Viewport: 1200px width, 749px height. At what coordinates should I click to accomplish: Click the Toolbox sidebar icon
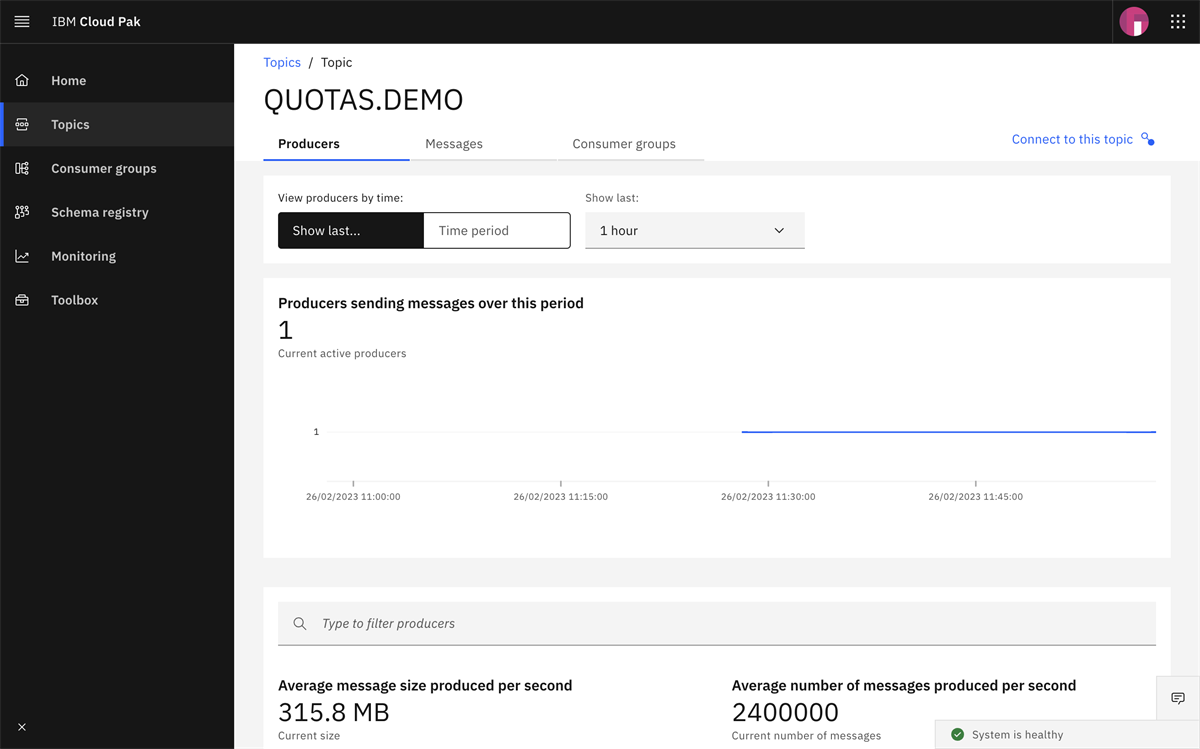(x=22, y=300)
